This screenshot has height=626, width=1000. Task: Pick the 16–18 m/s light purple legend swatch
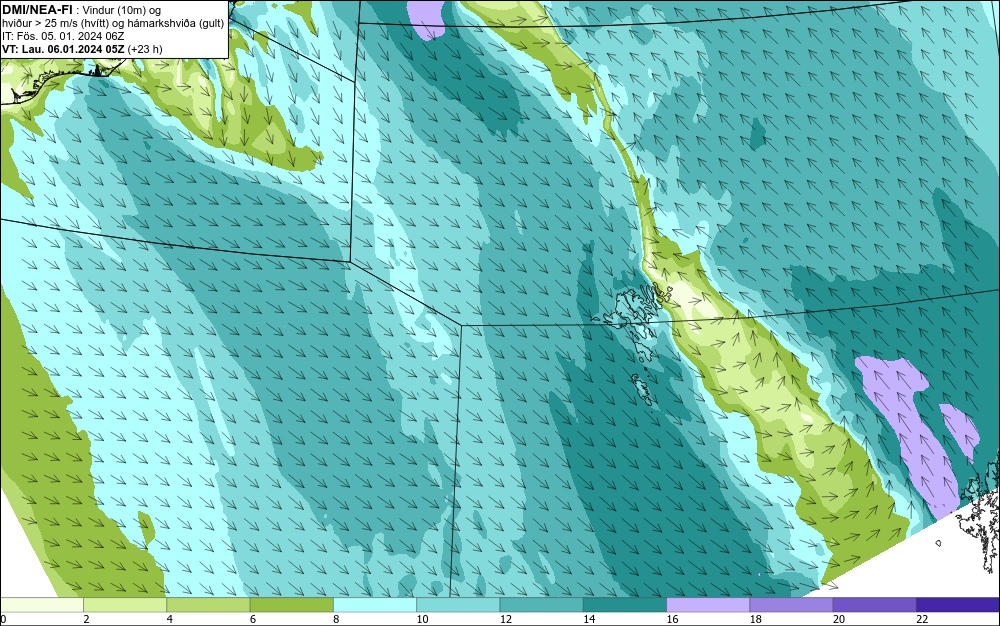[x=708, y=604]
